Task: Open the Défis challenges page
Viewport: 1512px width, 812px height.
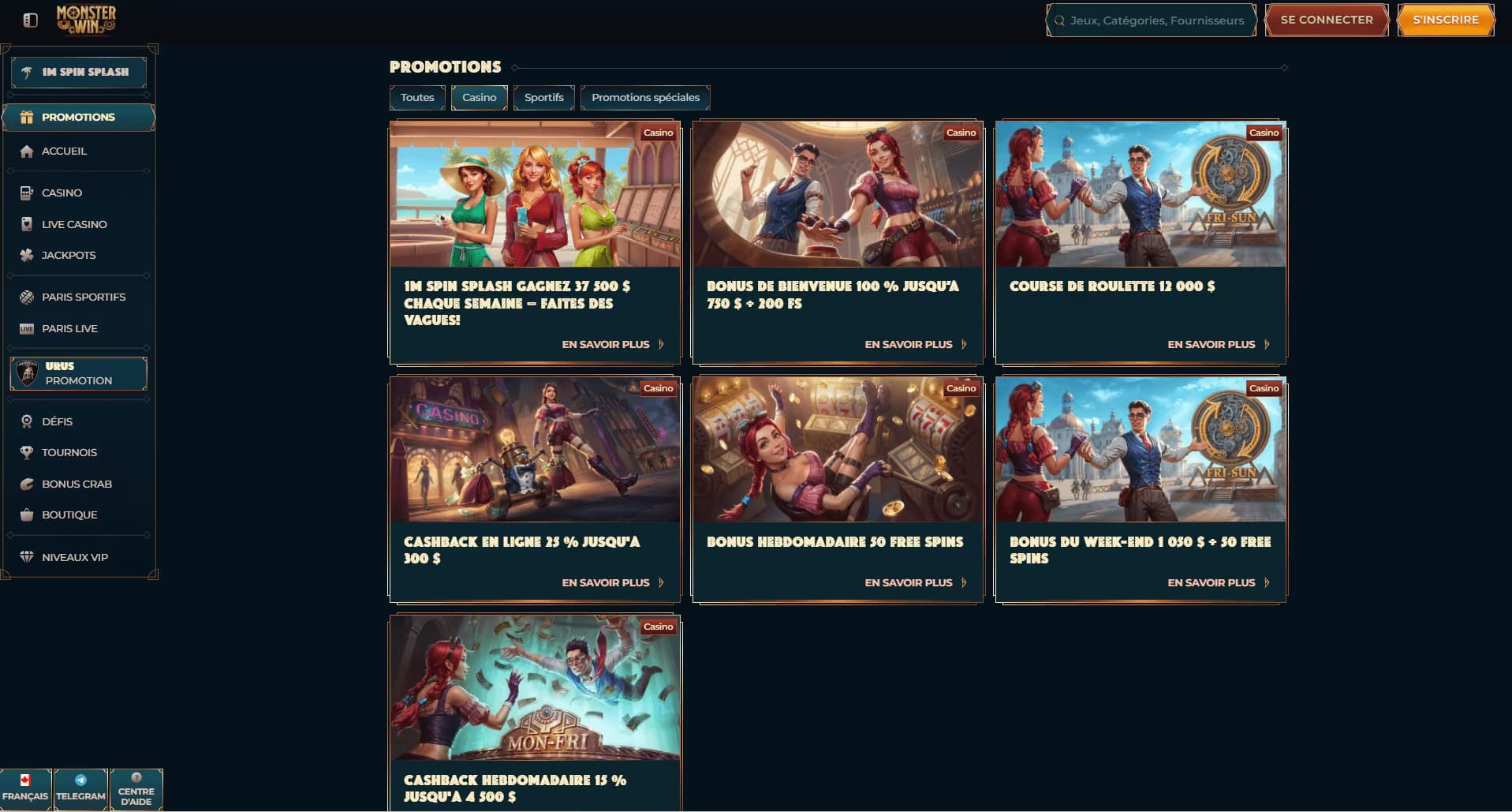Action: (x=28, y=421)
